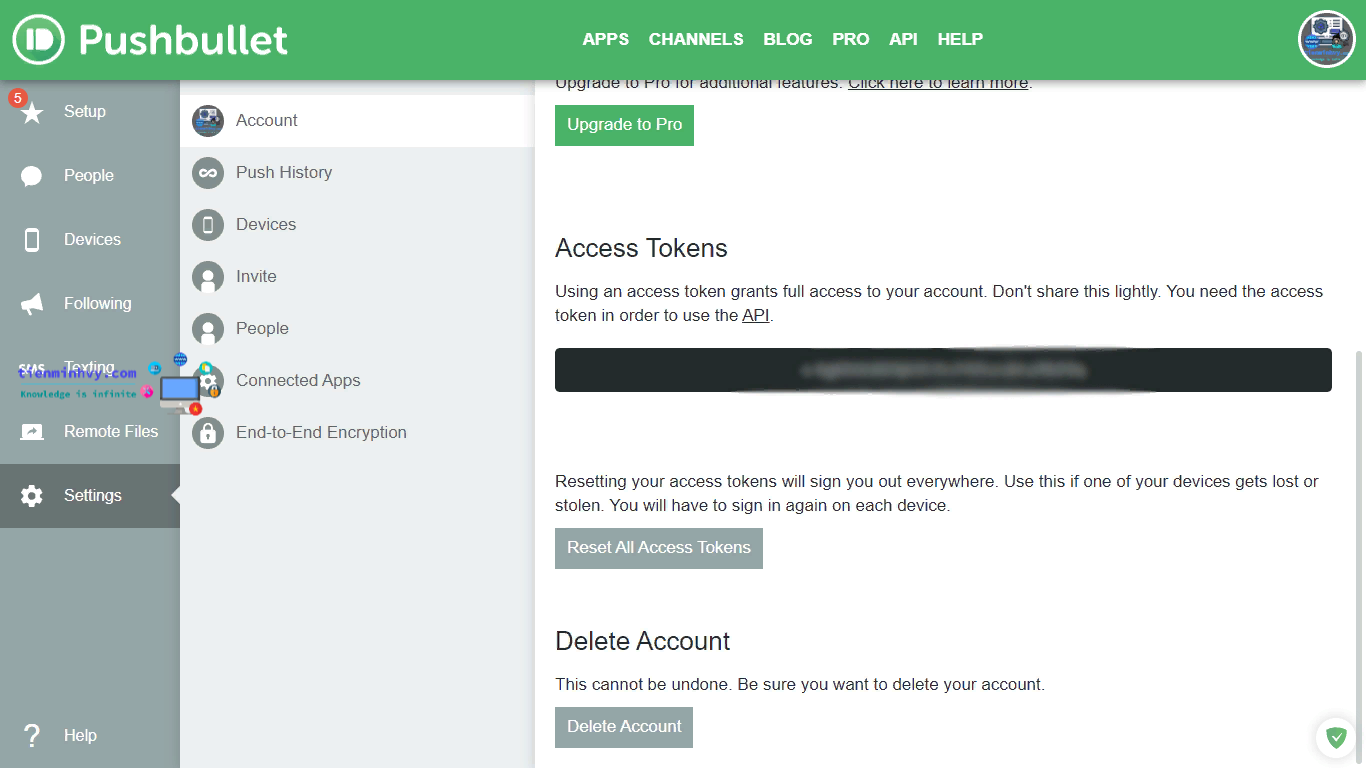Switch to Connected Apps settings
The image size is (1366, 768).
pos(298,381)
